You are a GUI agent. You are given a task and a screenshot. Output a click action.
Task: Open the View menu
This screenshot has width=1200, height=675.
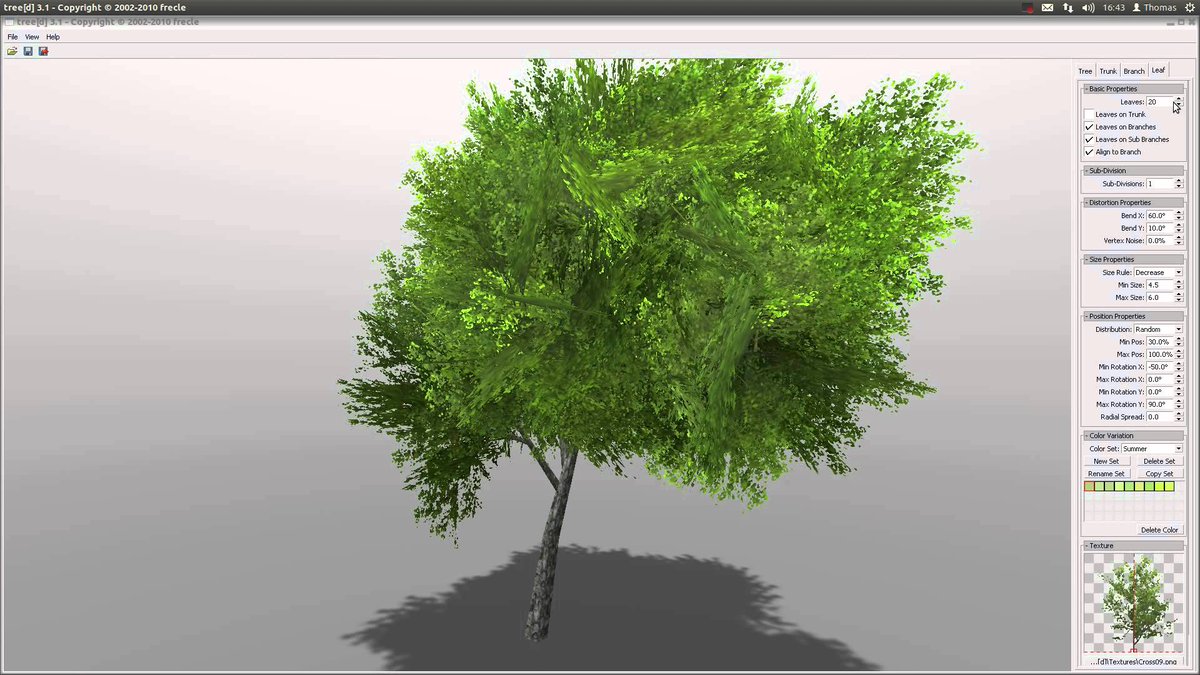[x=31, y=36]
